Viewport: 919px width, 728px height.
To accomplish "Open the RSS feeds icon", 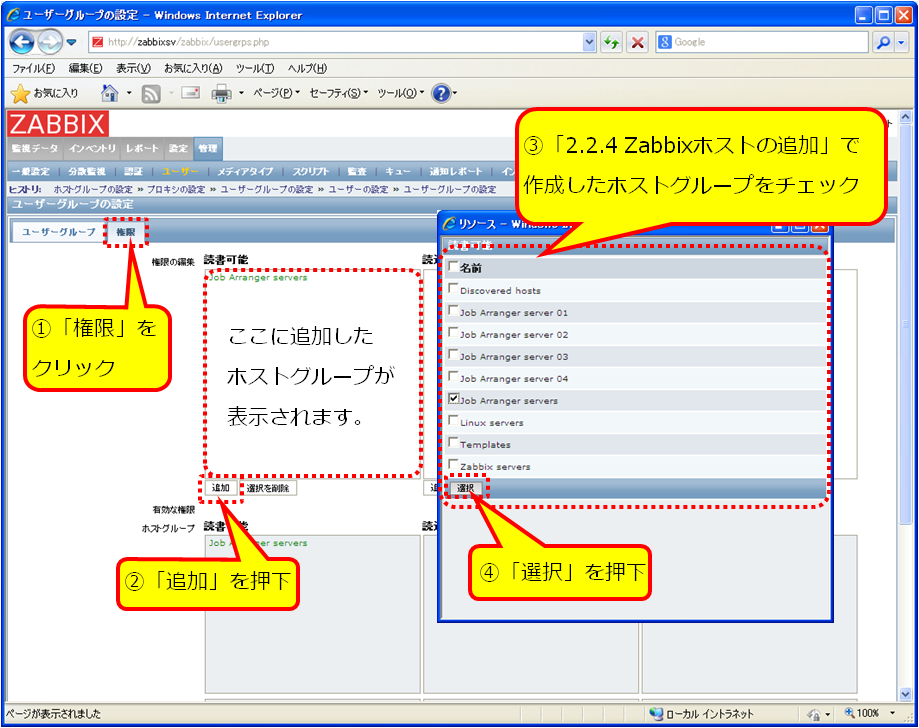I will pos(151,94).
